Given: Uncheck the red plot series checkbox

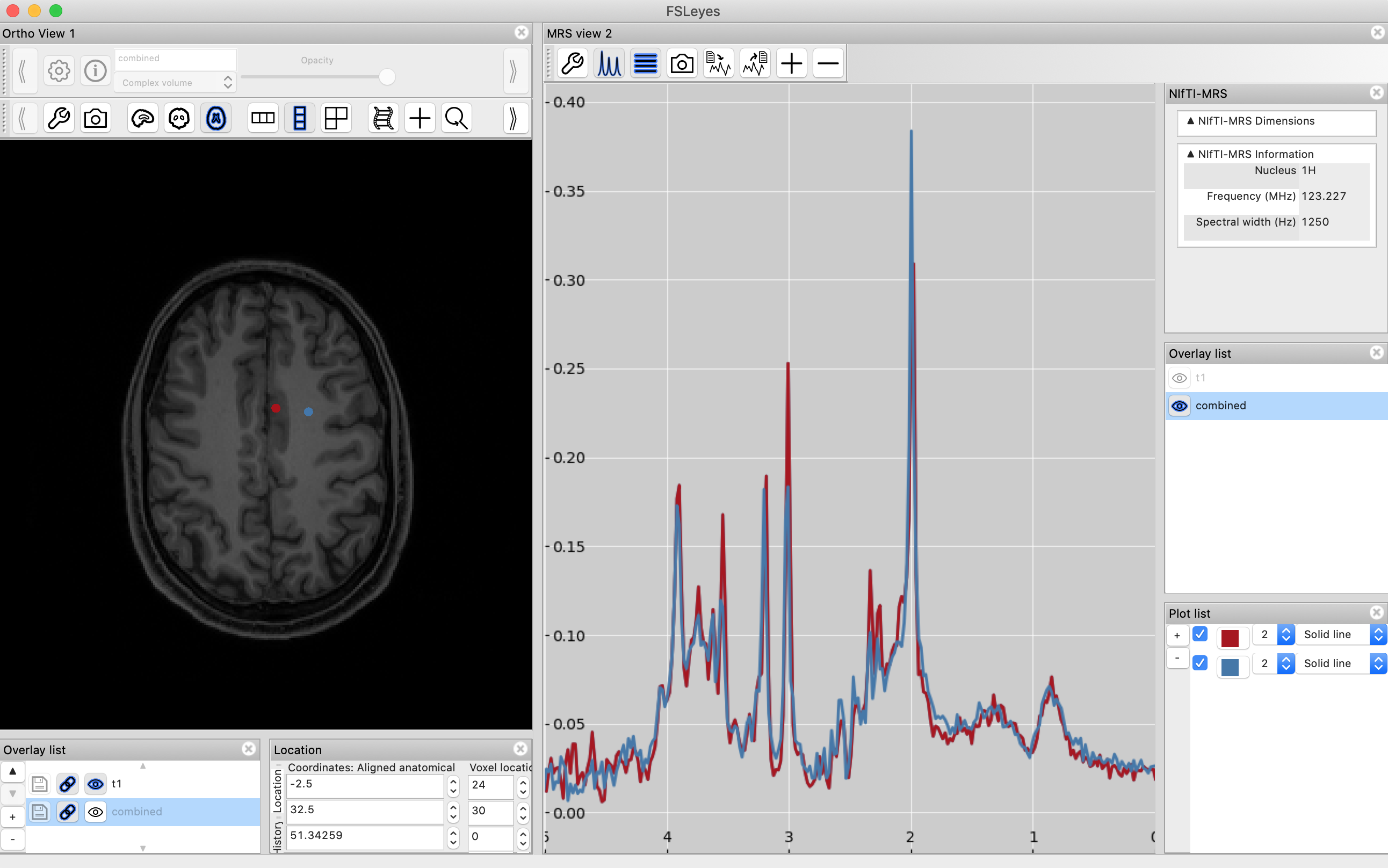Looking at the screenshot, I should [1199, 634].
